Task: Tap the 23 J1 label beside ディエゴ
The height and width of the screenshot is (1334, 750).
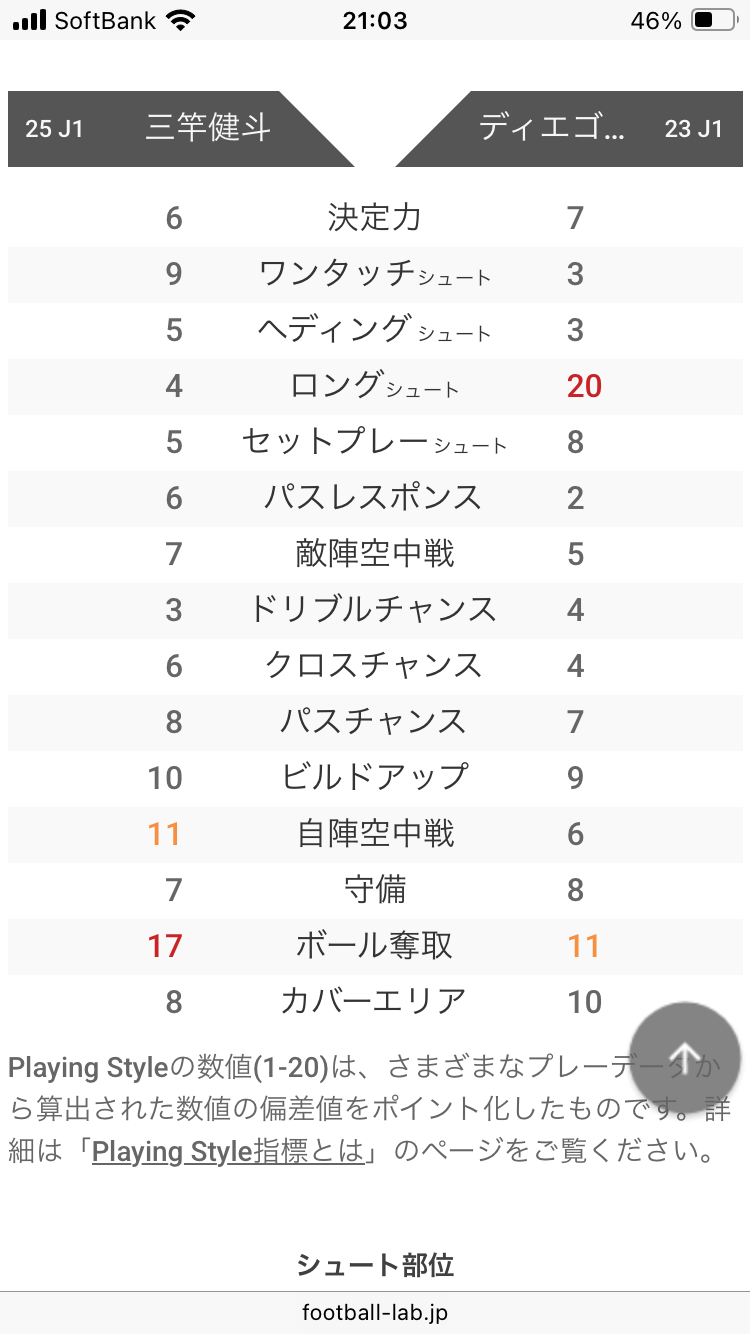Action: (693, 129)
